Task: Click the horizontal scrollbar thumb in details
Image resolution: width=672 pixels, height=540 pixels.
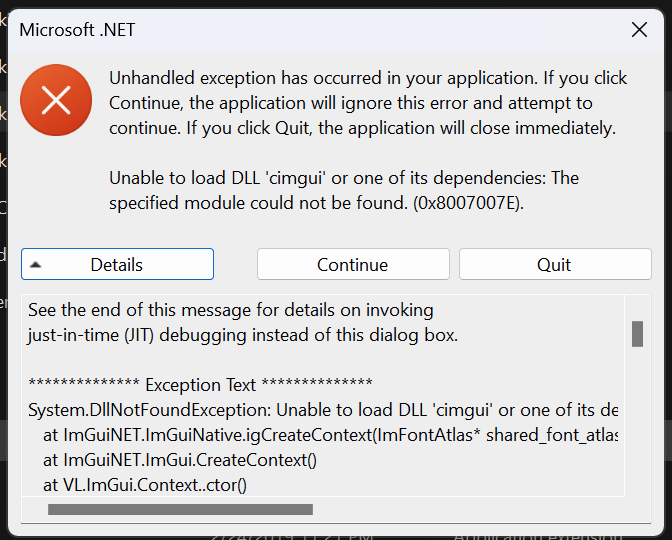Action: point(180,509)
